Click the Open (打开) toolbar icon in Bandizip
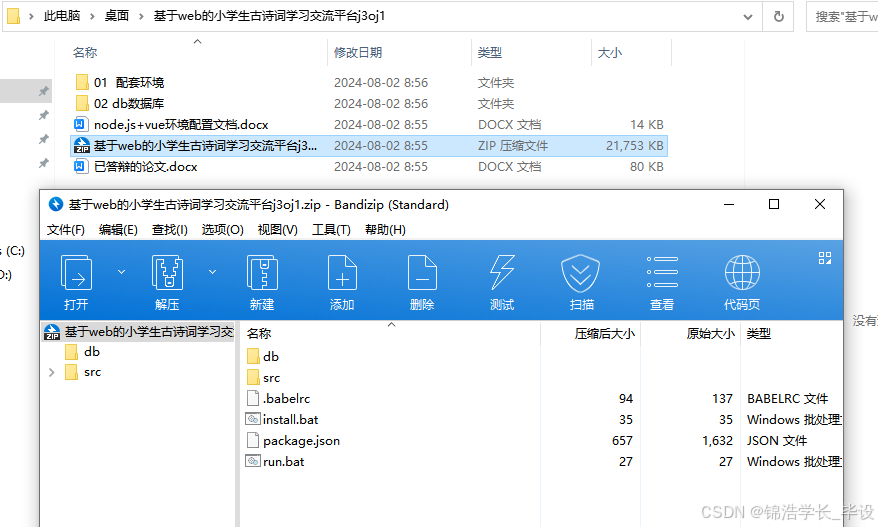This screenshot has width=878, height=527. [x=76, y=273]
